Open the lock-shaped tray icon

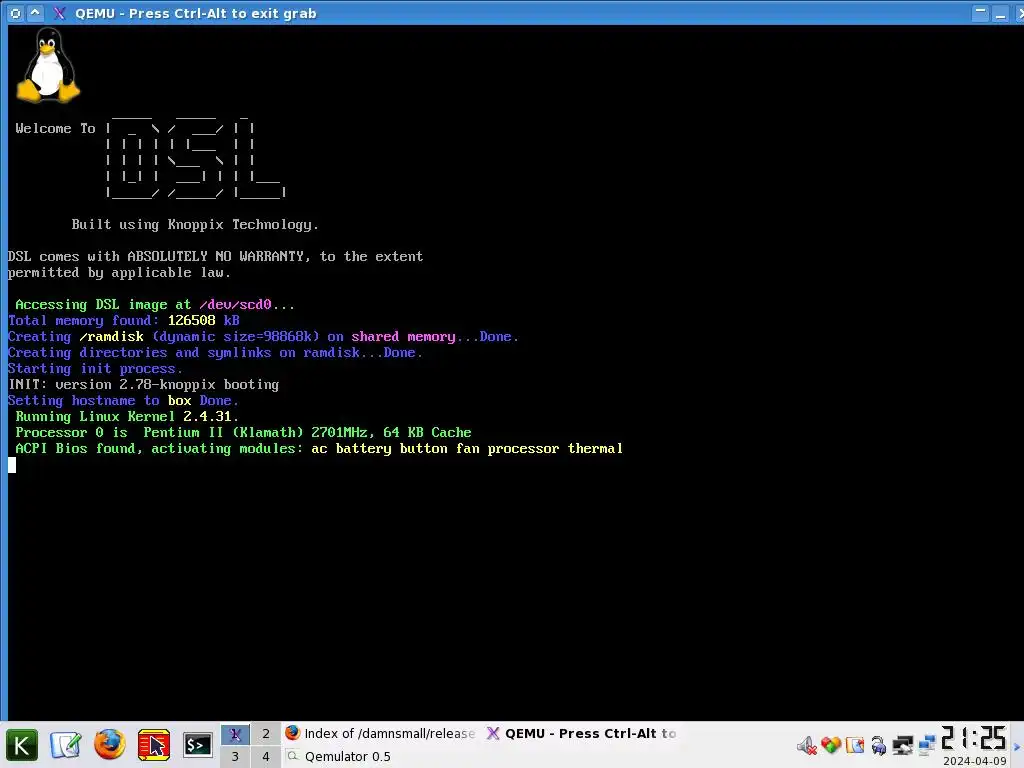pos(879,745)
